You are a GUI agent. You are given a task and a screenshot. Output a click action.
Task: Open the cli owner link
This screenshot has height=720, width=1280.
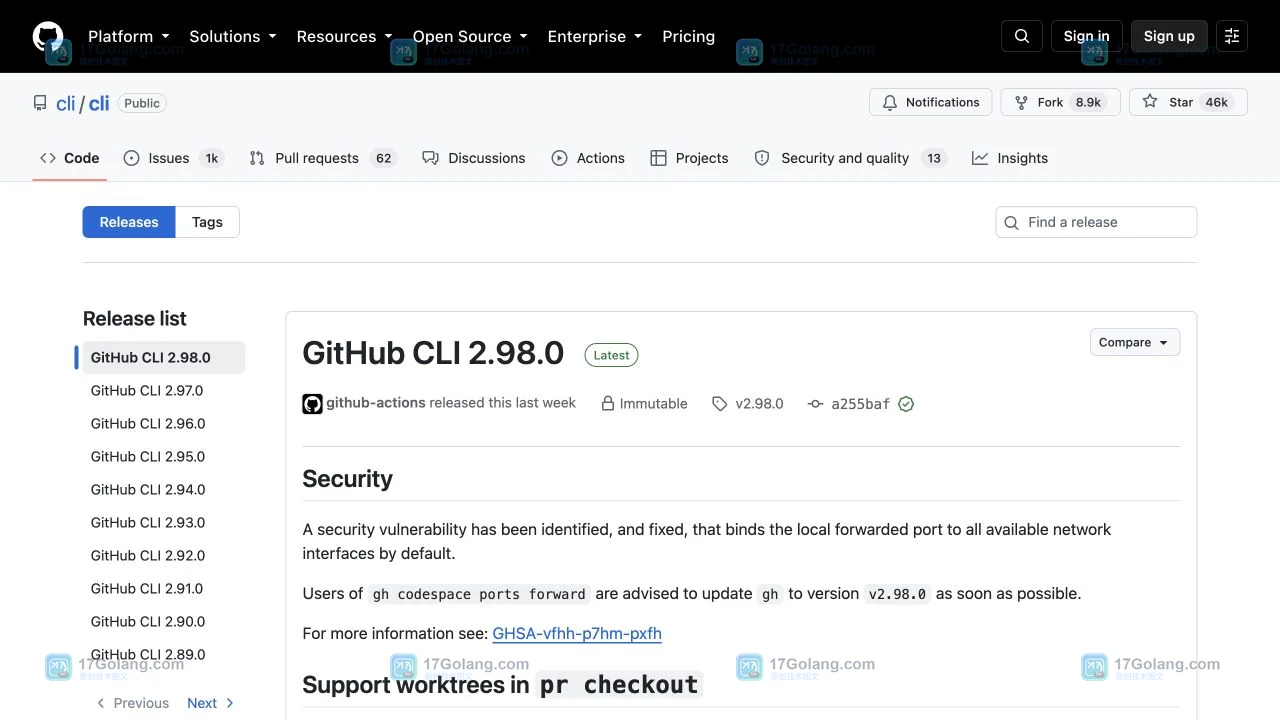pos(66,103)
